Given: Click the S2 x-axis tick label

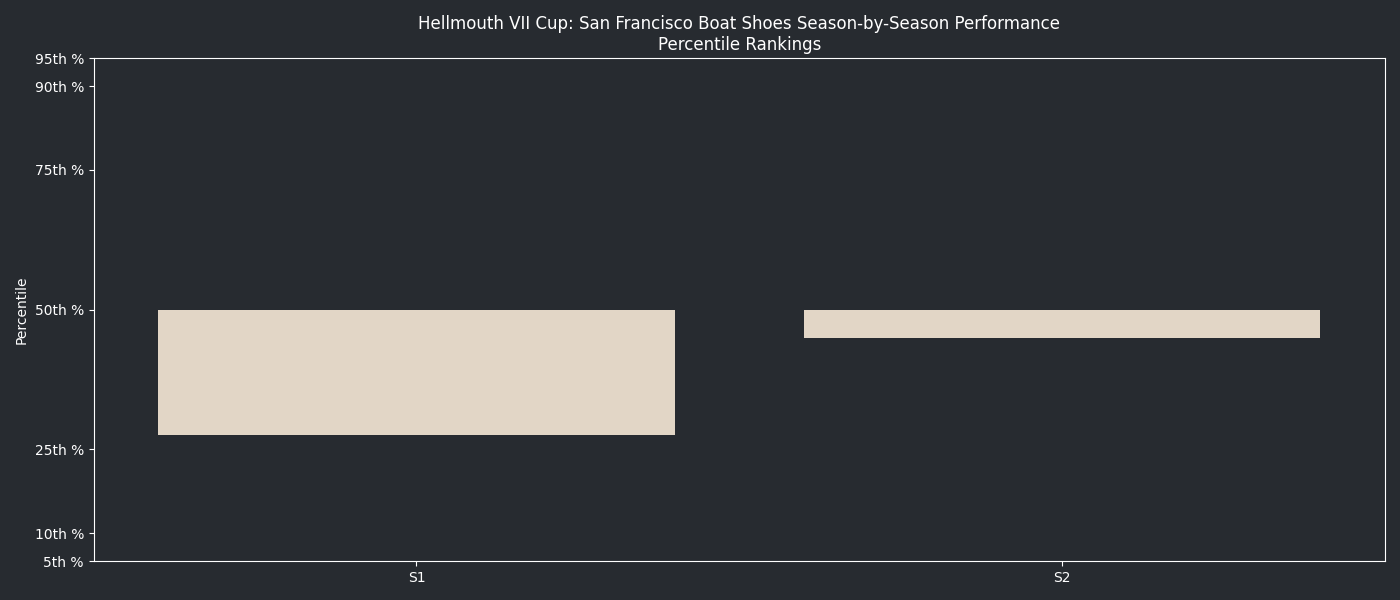Looking at the screenshot, I should coord(1062,578).
